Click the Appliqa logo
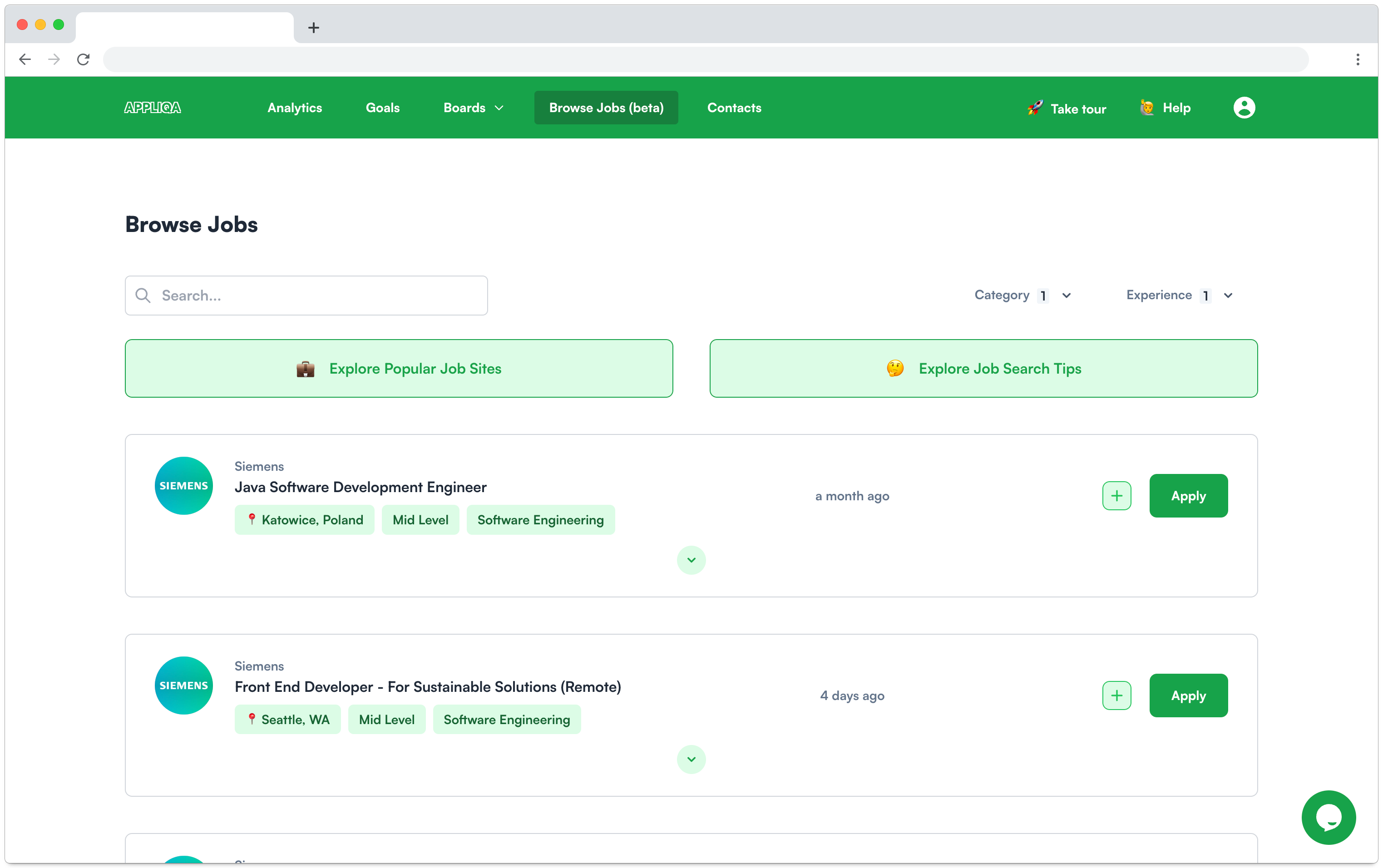This screenshot has height=868, width=1383. point(152,107)
